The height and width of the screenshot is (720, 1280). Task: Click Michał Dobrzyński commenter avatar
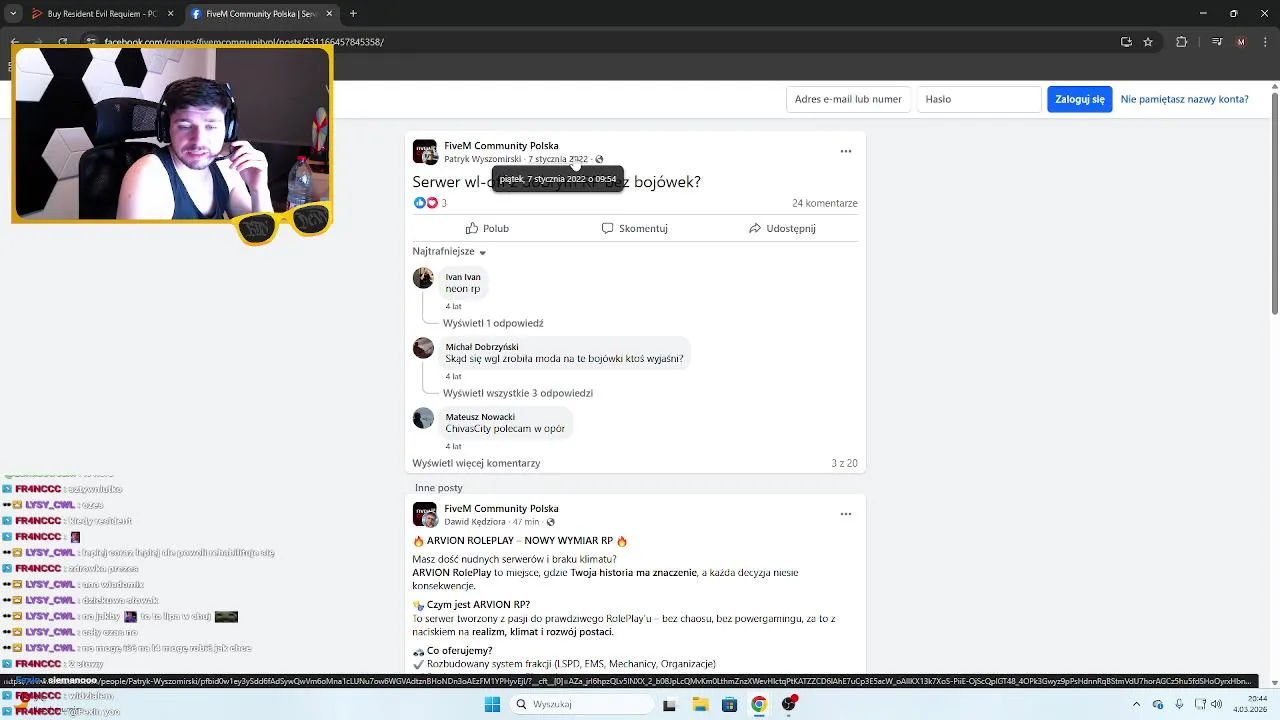coord(423,348)
